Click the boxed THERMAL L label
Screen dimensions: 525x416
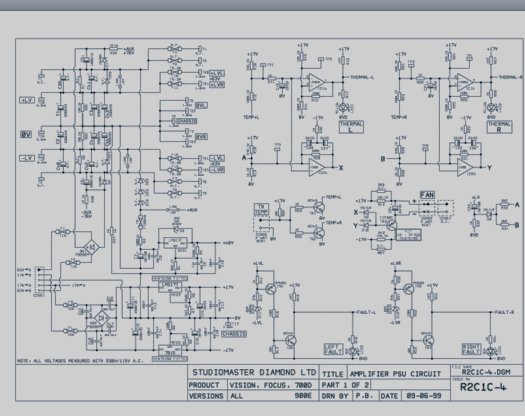coord(351,127)
